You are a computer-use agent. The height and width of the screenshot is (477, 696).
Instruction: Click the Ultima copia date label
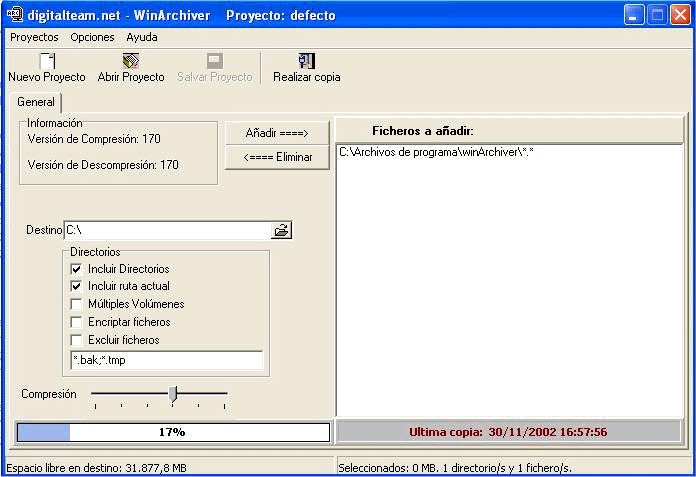click(x=508, y=432)
